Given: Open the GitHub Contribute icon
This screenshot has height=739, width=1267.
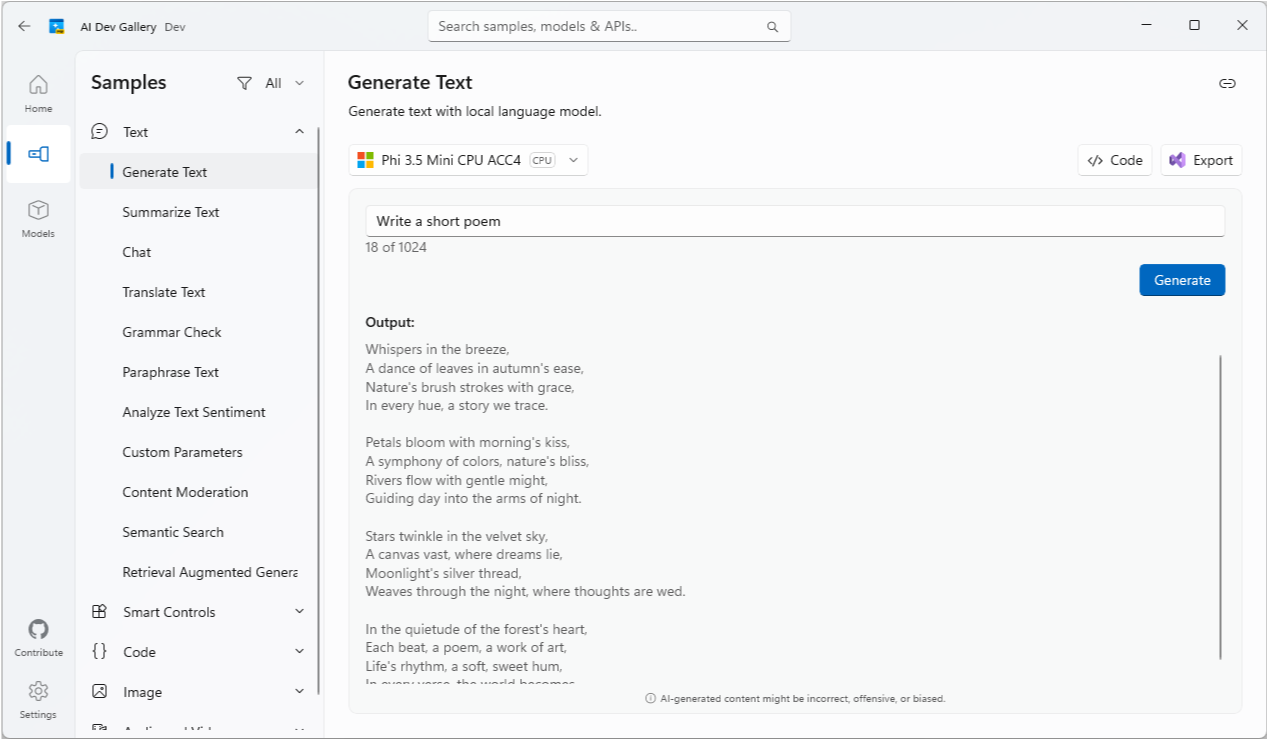Looking at the screenshot, I should 38,637.
